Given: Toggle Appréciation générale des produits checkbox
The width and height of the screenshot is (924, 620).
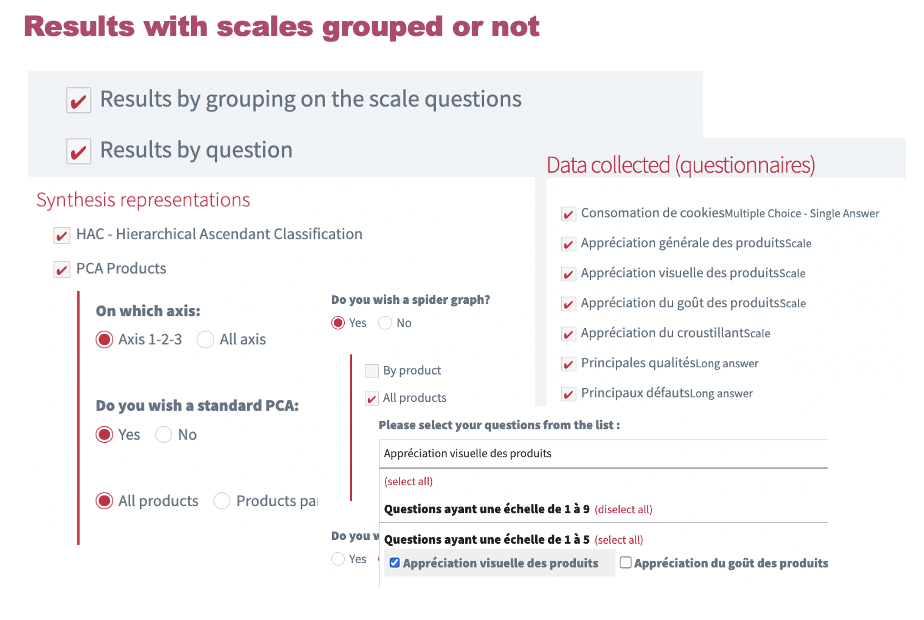Looking at the screenshot, I should pos(568,244).
